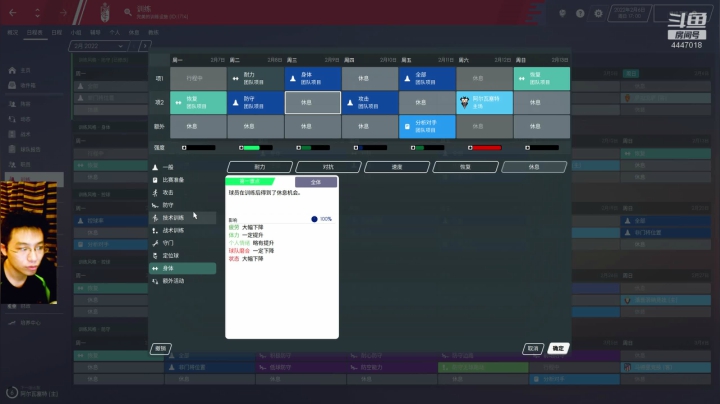The image size is (720, 404).
Task: Select the 一般 general training category icon
Action: [155, 168]
